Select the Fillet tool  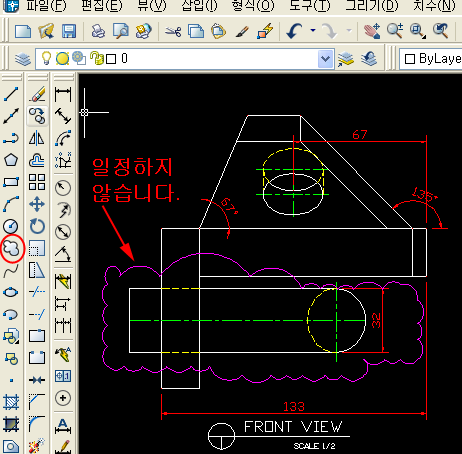click(x=37, y=424)
